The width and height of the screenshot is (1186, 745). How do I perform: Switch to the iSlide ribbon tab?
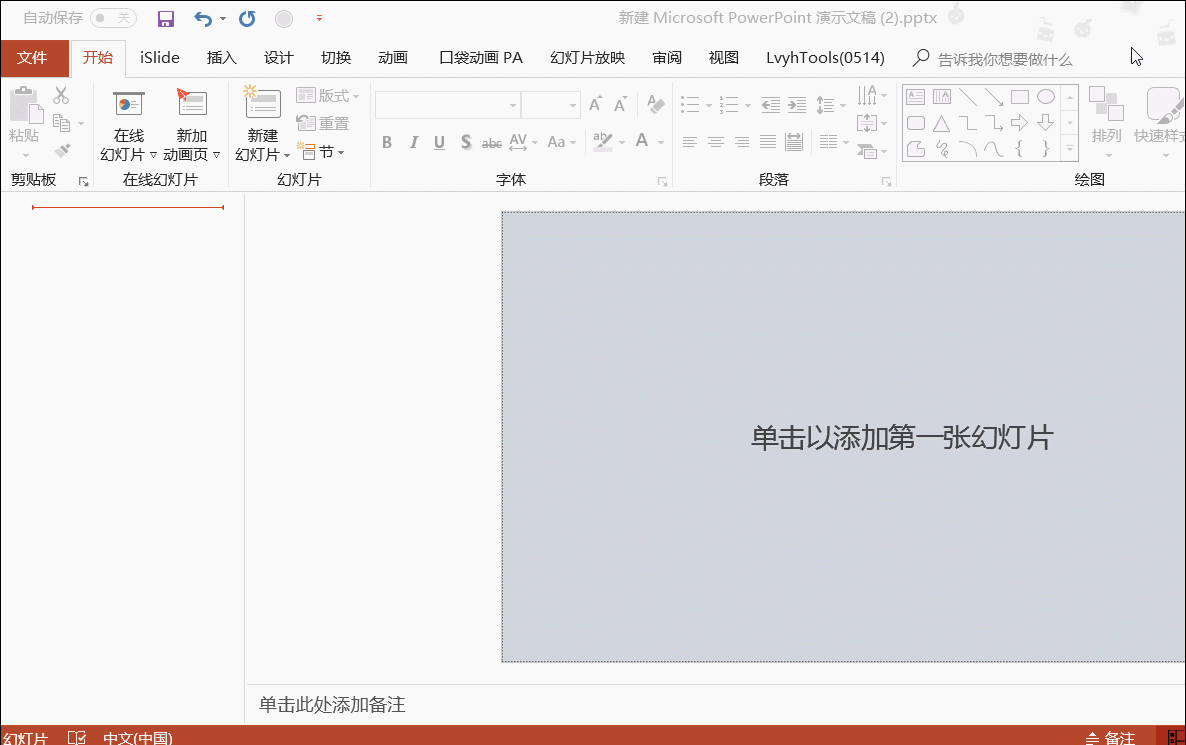click(x=159, y=57)
